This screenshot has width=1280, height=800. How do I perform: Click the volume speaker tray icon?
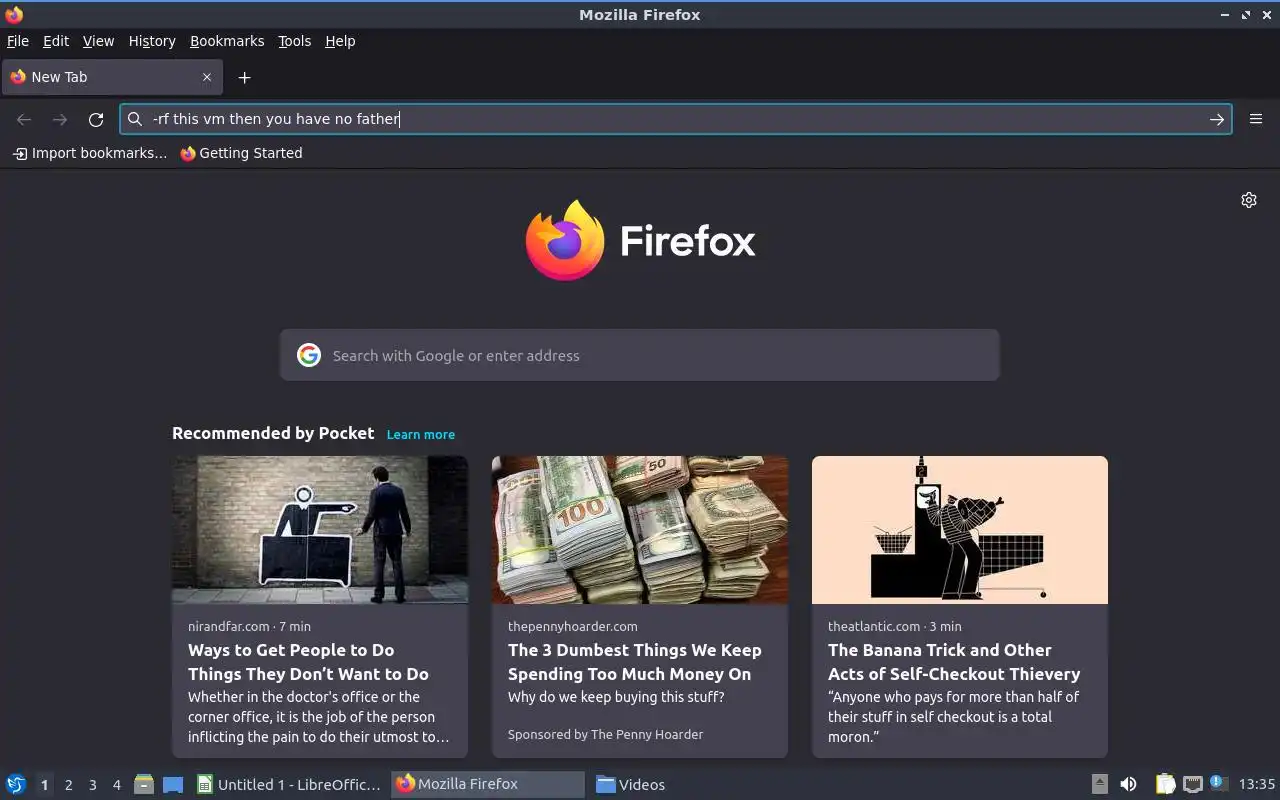tap(1128, 784)
